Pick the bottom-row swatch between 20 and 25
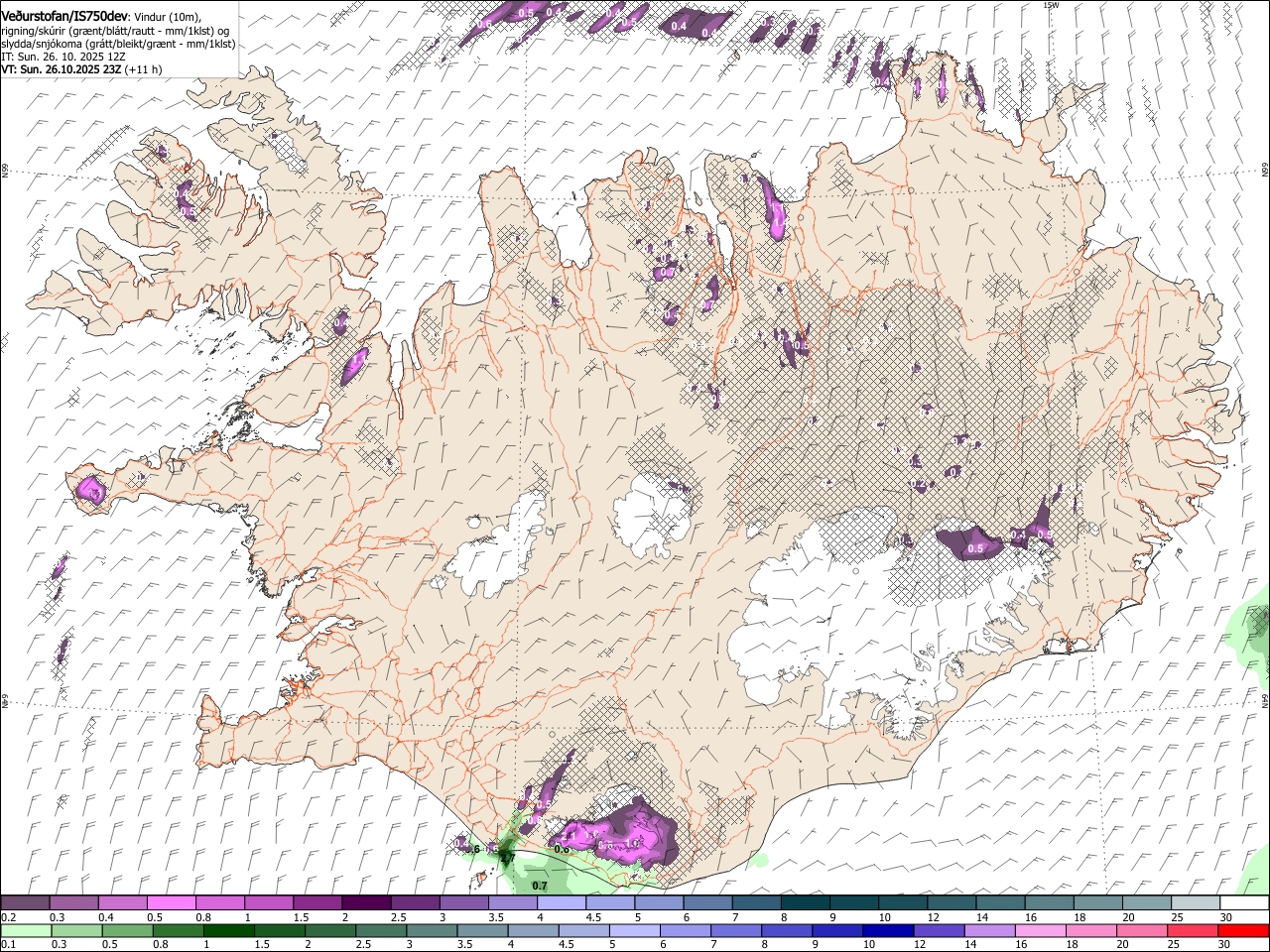 coord(1142,930)
